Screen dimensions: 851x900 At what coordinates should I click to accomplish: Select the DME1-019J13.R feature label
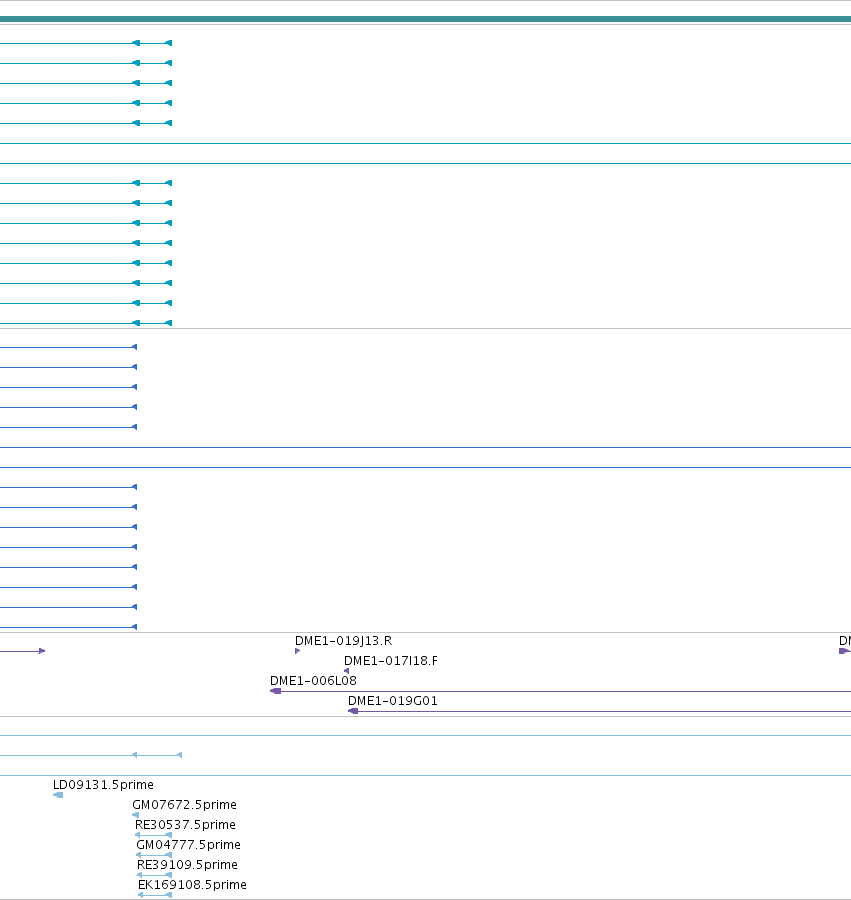[343, 641]
